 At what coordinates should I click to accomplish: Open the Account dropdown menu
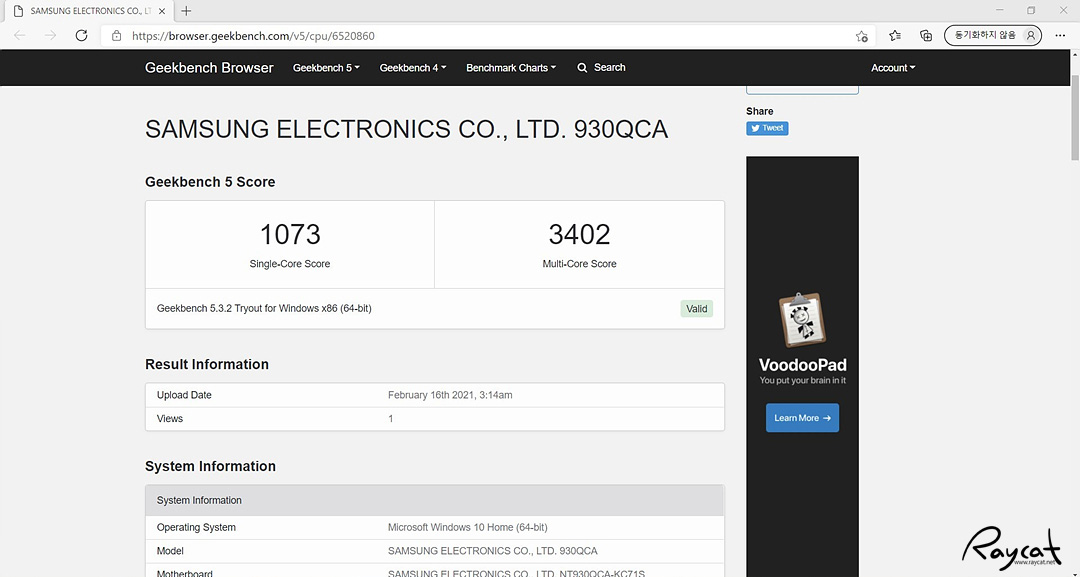pos(893,67)
